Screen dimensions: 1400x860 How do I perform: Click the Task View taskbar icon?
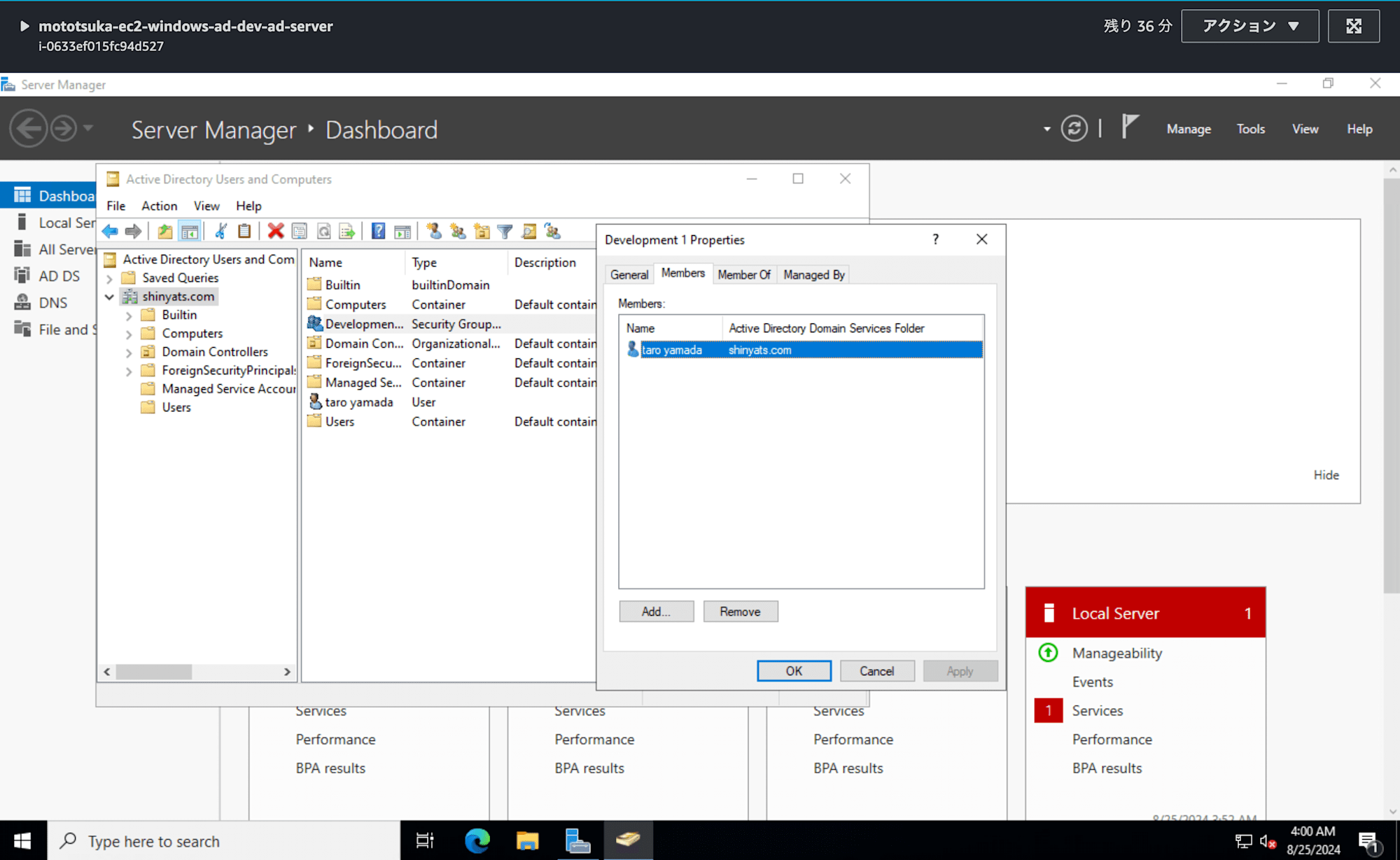pyautogui.click(x=425, y=840)
